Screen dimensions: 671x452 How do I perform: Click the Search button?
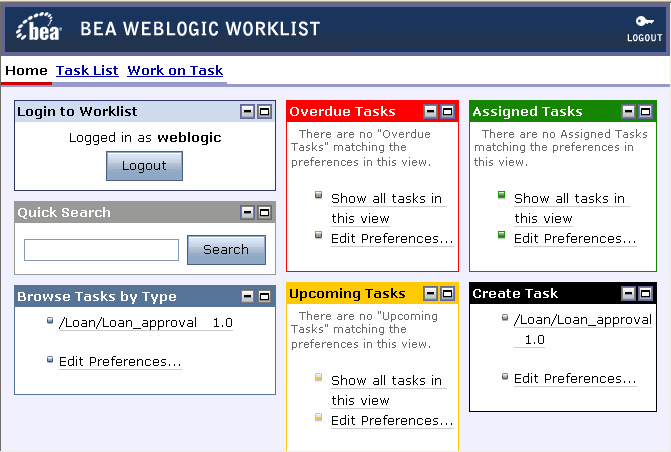(x=226, y=250)
